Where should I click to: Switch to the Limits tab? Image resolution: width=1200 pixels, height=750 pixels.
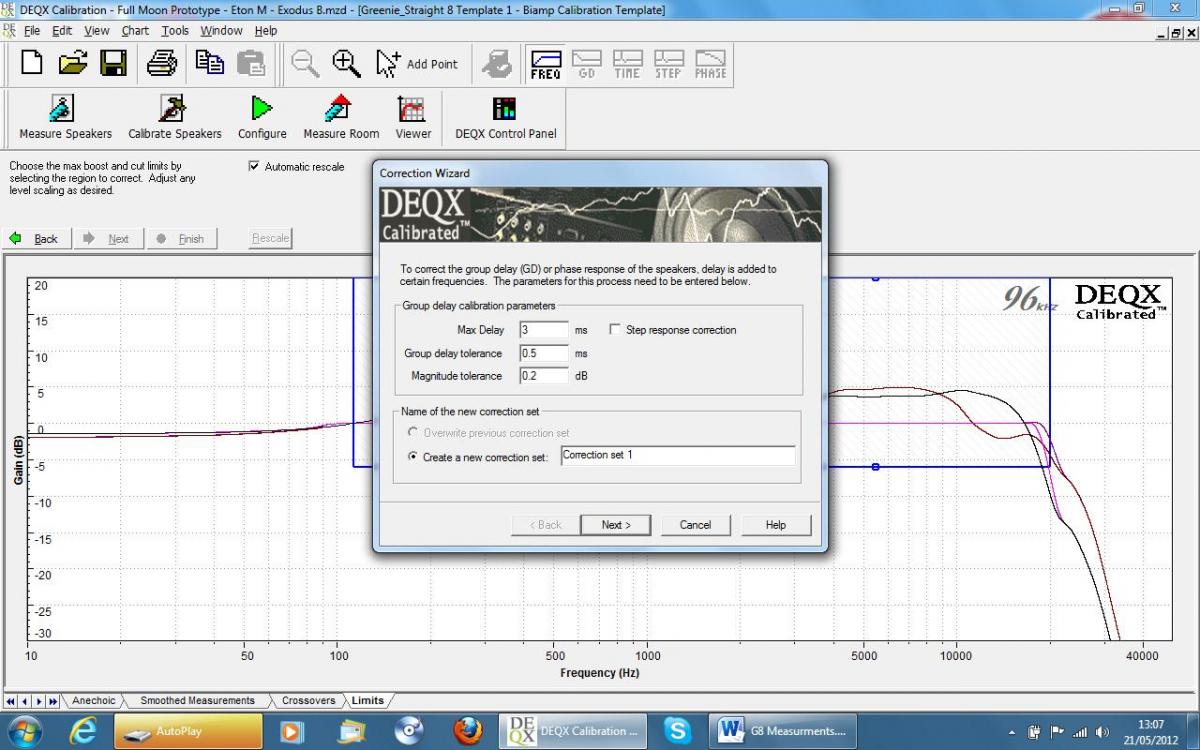pyautogui.click(x=367, y=700)
